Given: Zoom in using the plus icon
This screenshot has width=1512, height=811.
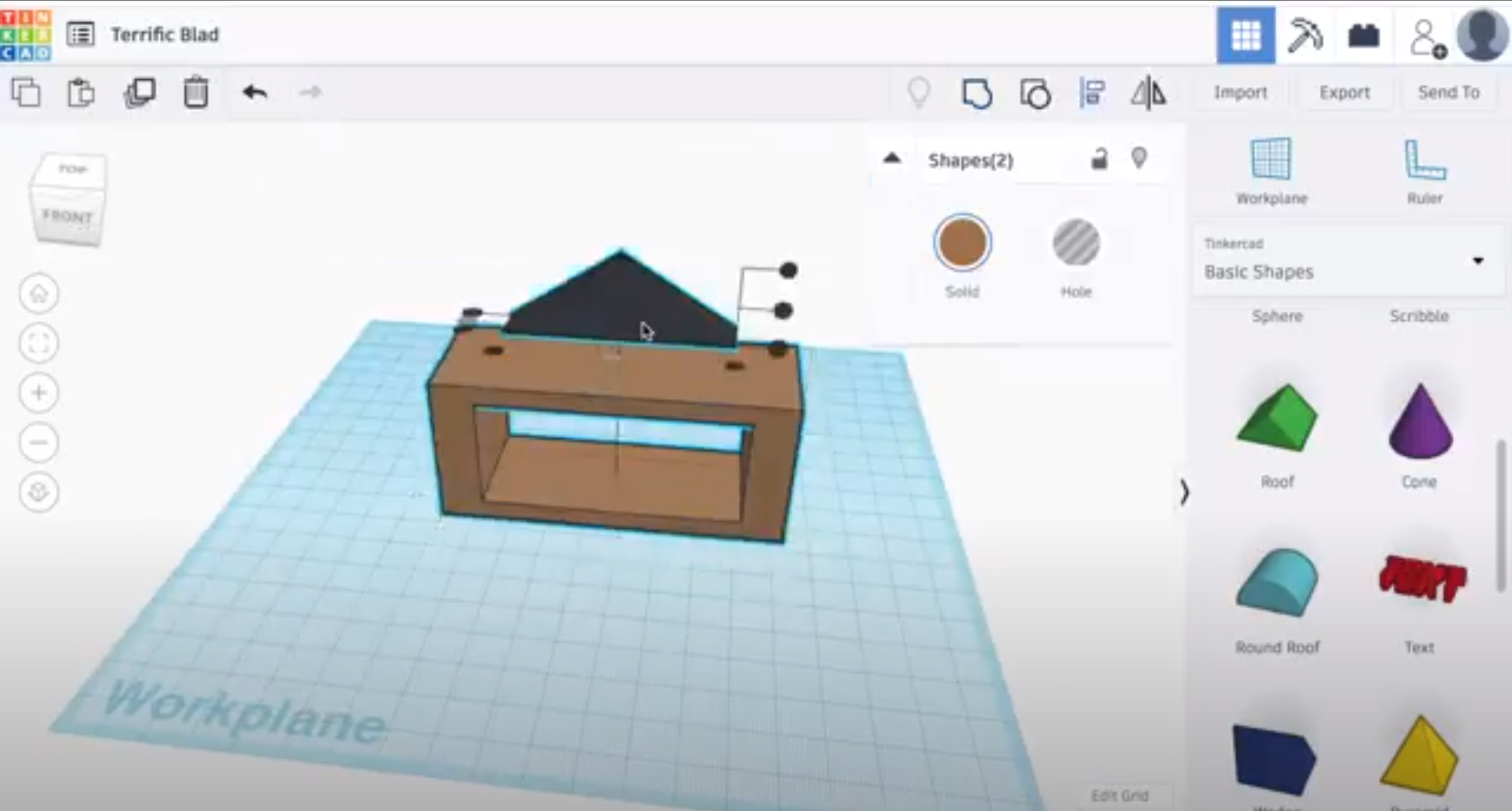Looking at the screenshot, I should pos(38,393).
